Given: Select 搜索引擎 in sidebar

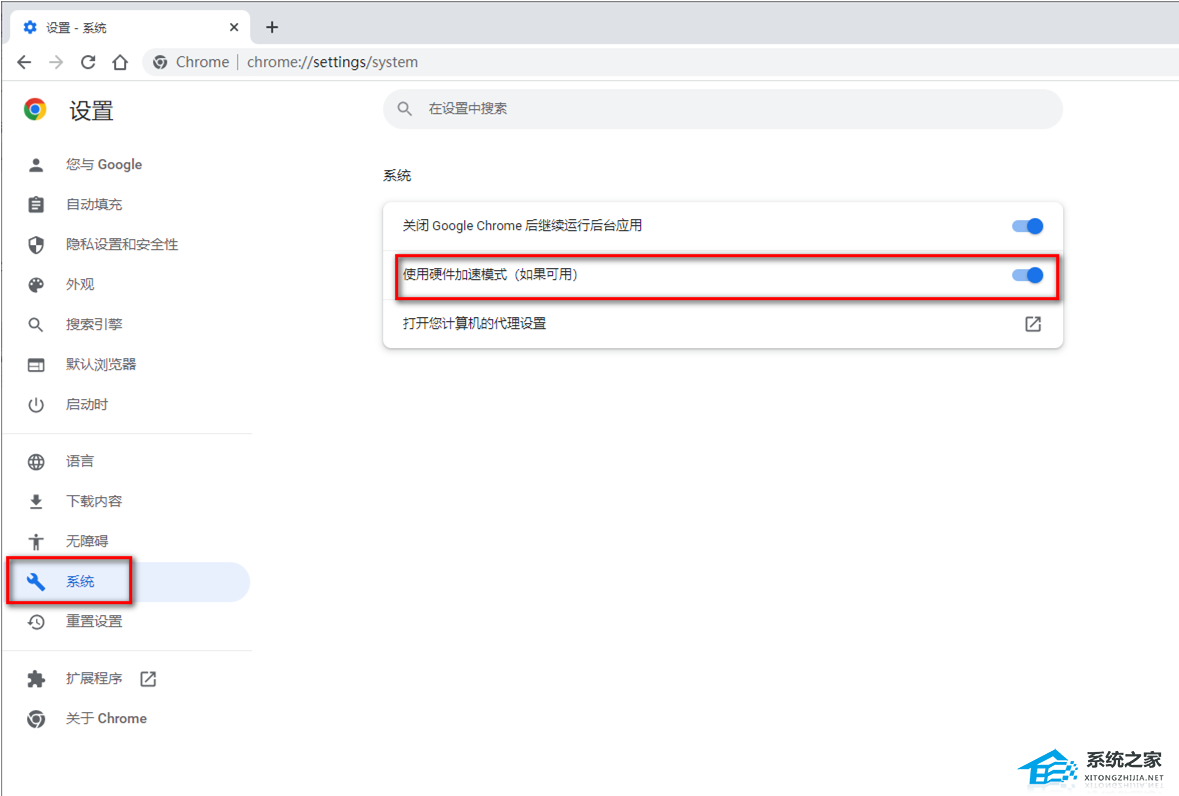Looking at the screenshot, I should pyautogui.click(x=94, y=325).
